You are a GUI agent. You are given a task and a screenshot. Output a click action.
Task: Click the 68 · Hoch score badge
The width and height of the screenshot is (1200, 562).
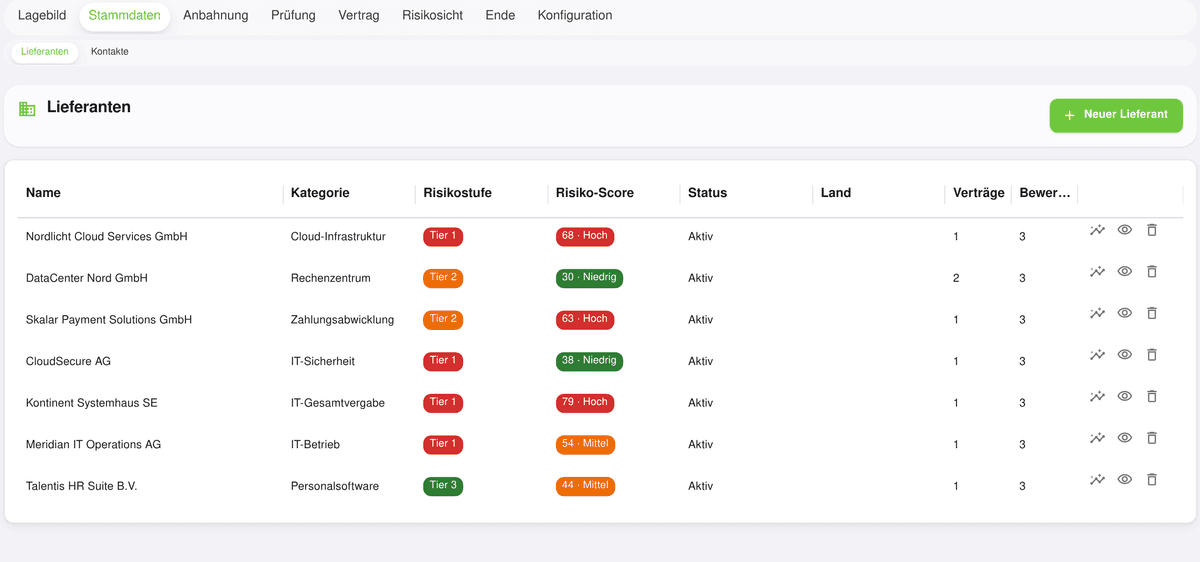pyautogui.click(x=585, y=236)
